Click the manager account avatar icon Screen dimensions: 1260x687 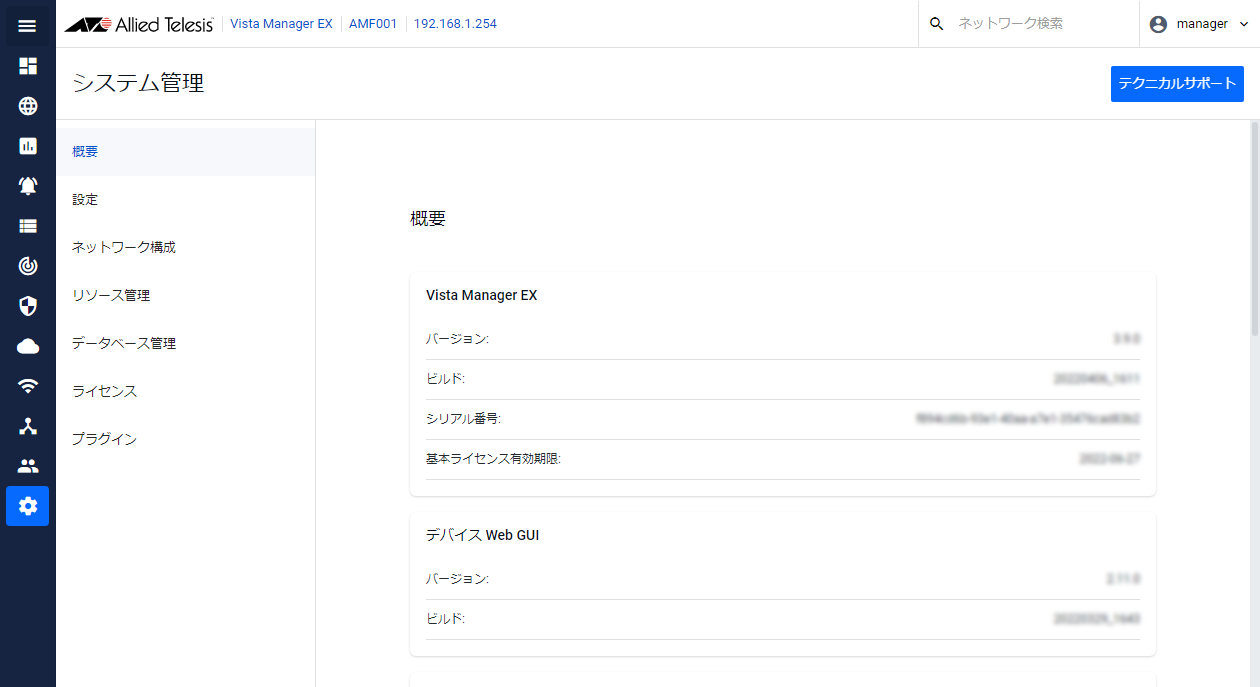pyautogui.click(x=1158, y=24)
